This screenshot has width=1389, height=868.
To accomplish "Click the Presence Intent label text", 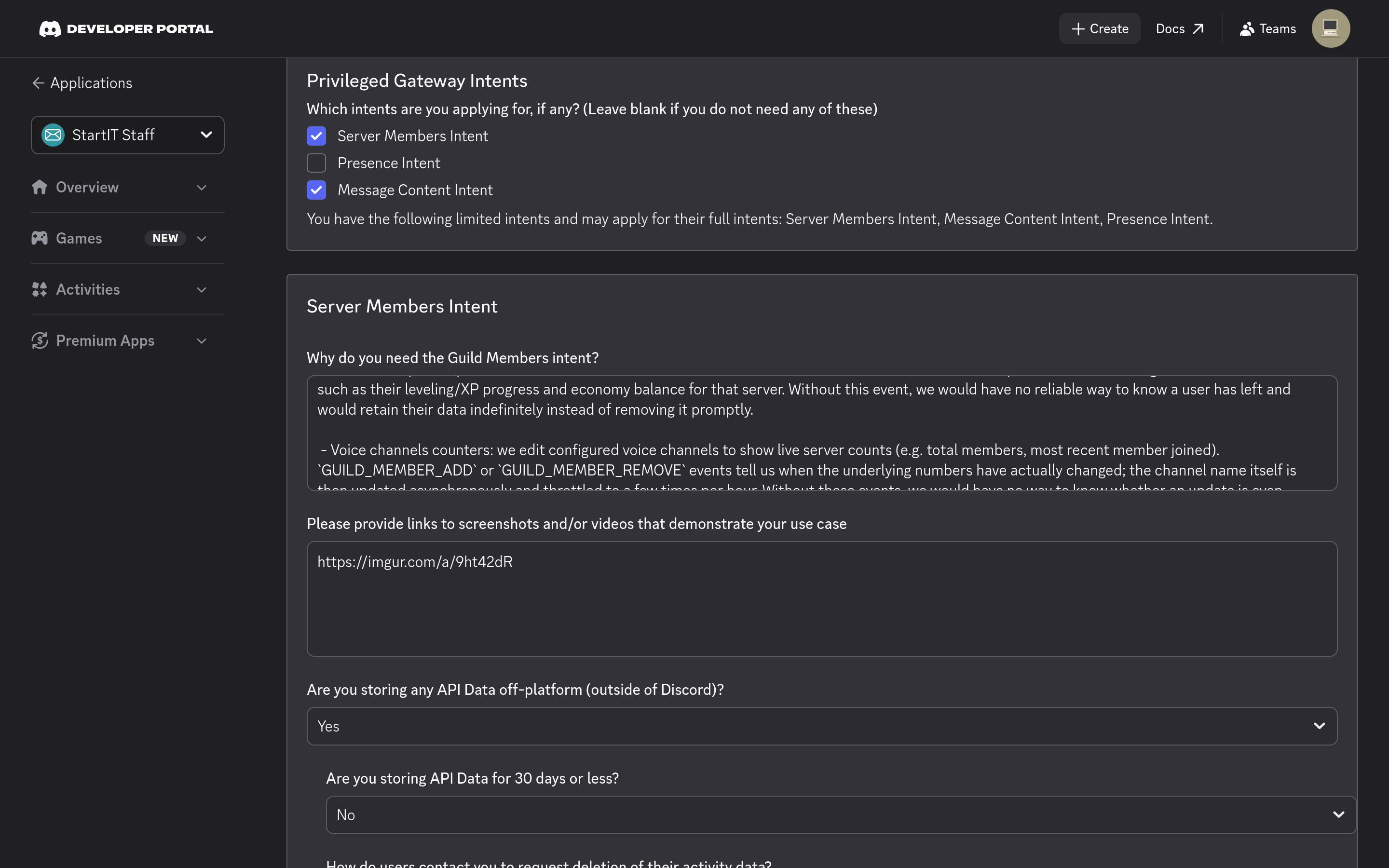I will coord(389,163).
